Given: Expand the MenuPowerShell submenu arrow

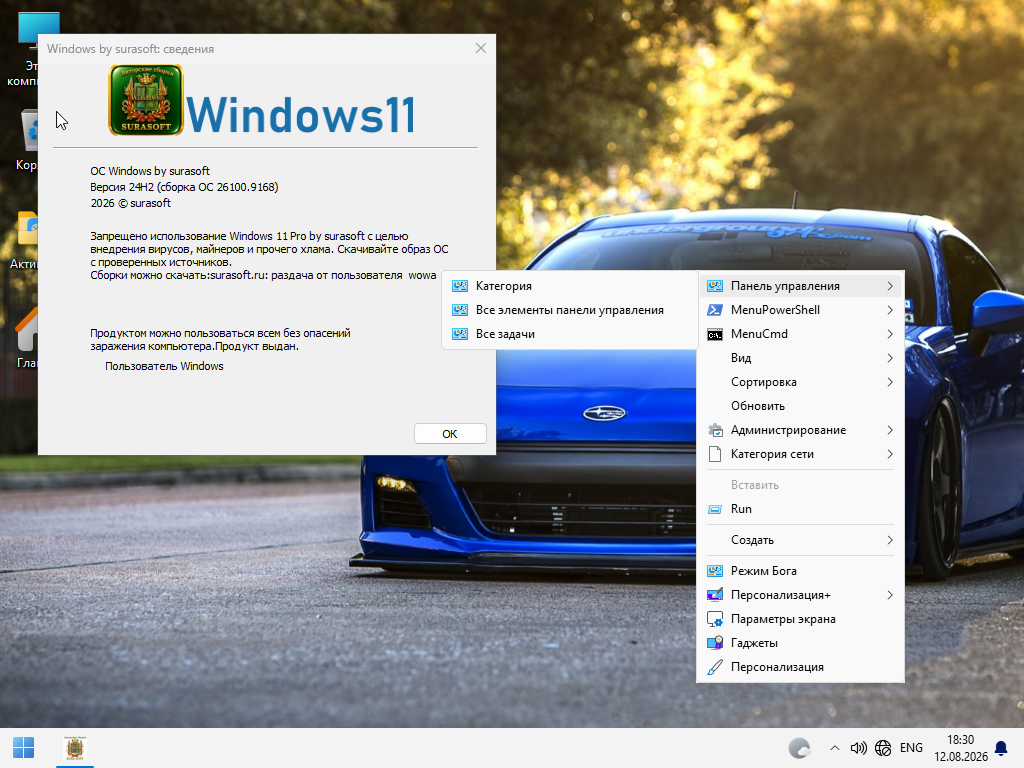Looking at the screenshot, I should click(889, 310).
